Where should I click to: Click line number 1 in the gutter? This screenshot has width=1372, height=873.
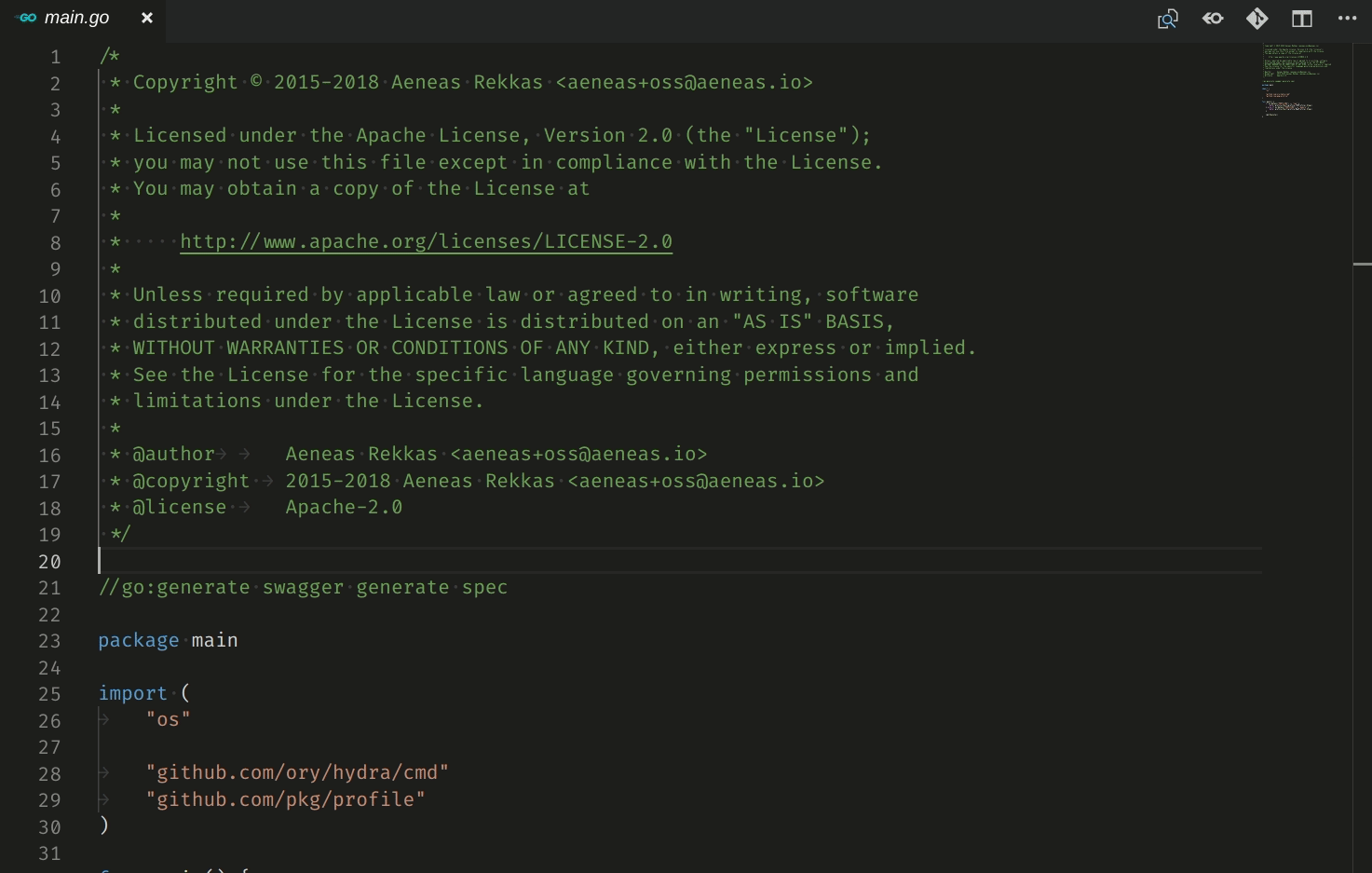(56, 57)
